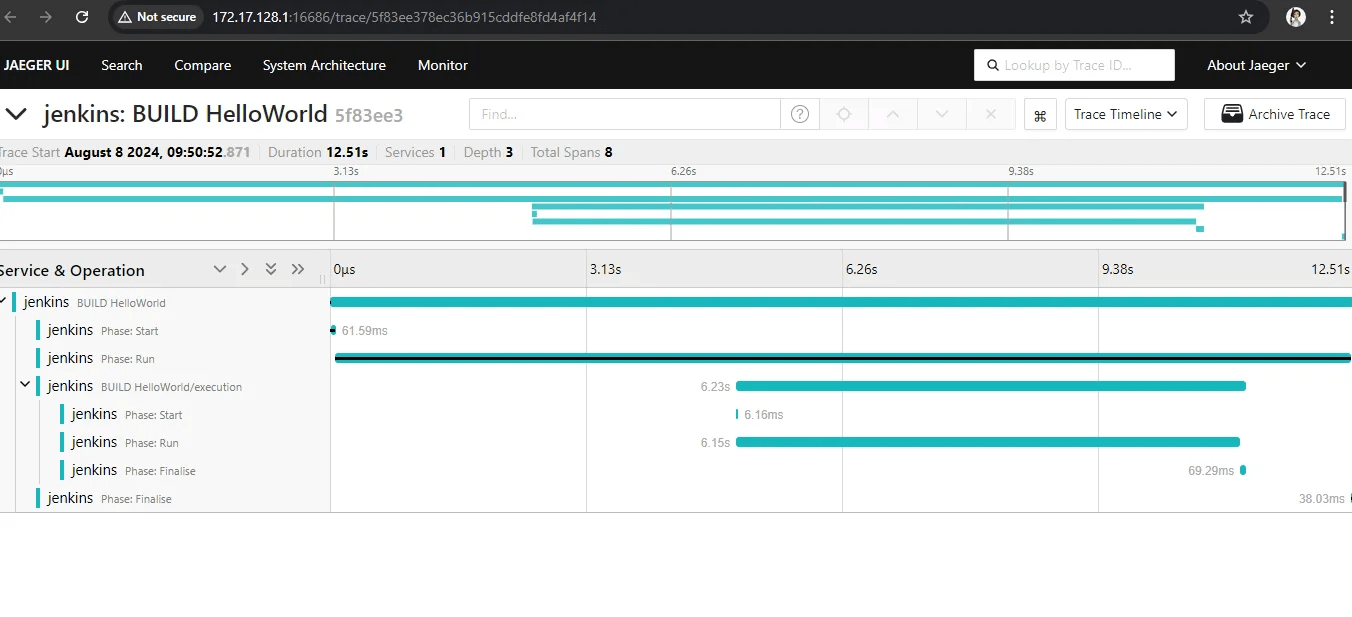Open the Compare nav item

(203, 65)
